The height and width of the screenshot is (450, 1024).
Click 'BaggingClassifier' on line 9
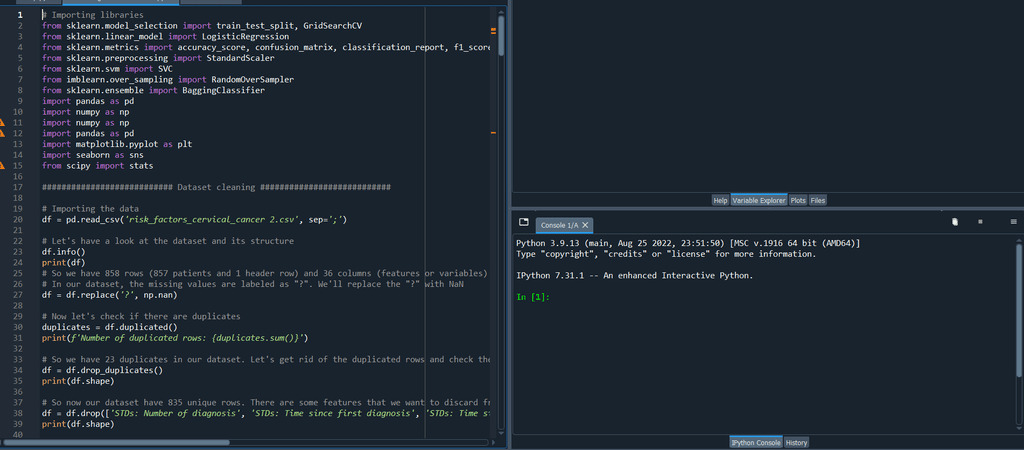tap(223, 90)
